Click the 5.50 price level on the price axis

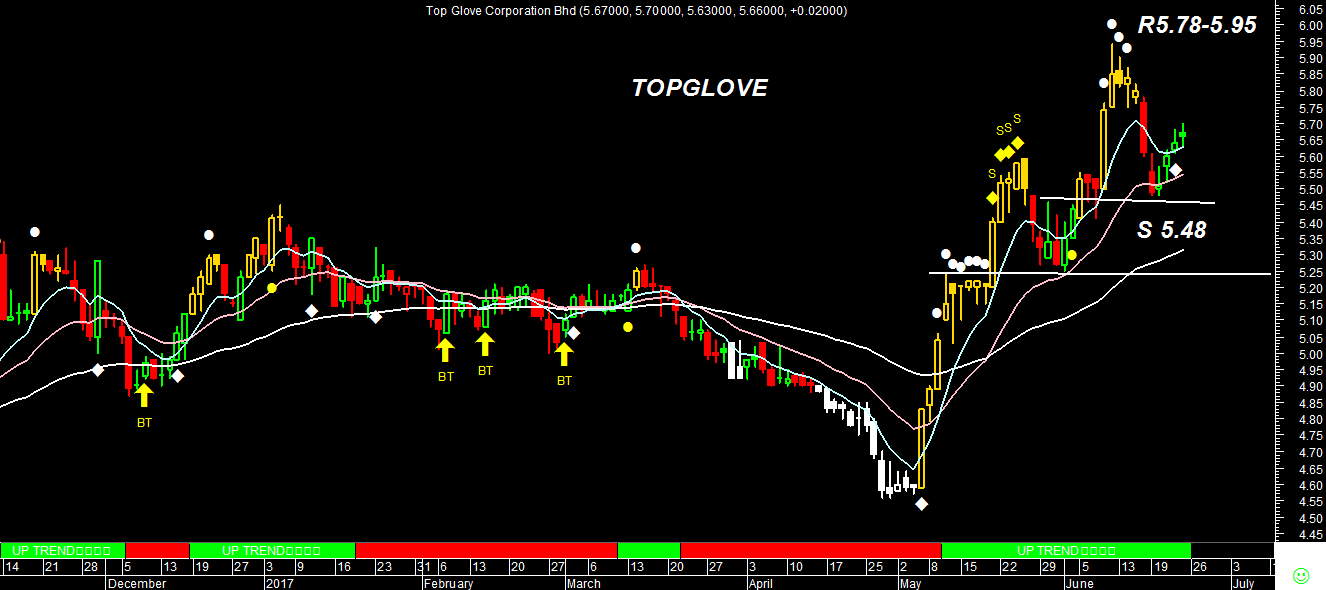(x=1311, y=190)
